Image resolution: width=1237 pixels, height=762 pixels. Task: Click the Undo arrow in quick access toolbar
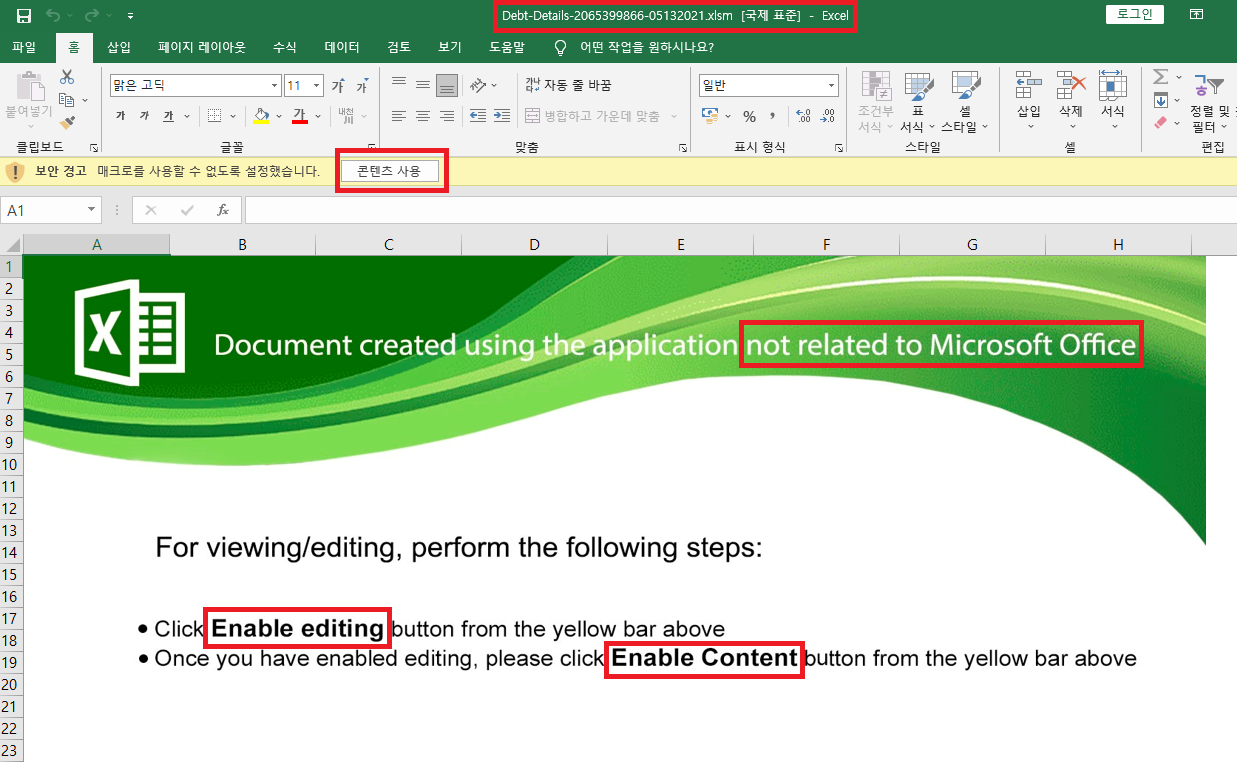[53, 15]
